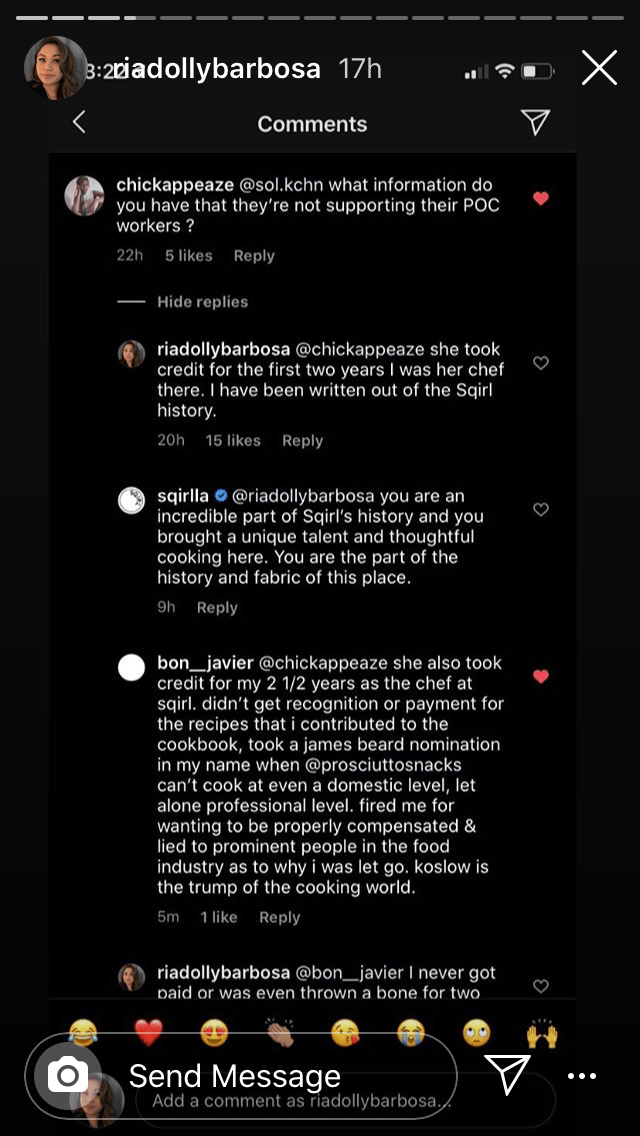The height and width of the screenshot is (1136, 640).
Task: Collapse thread with Hide replies
Action: [202, 302]
